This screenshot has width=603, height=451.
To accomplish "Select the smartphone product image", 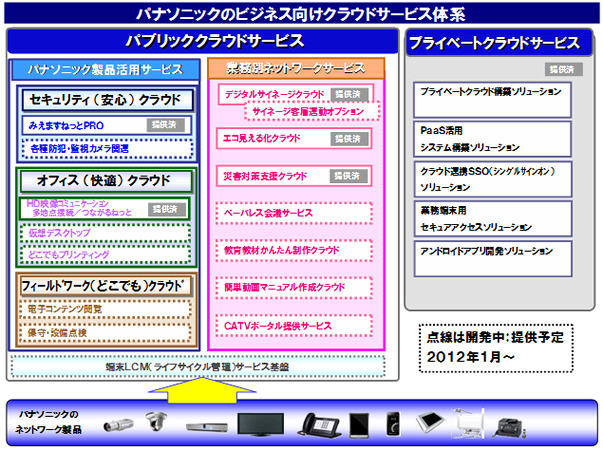I will coord(393,424).
